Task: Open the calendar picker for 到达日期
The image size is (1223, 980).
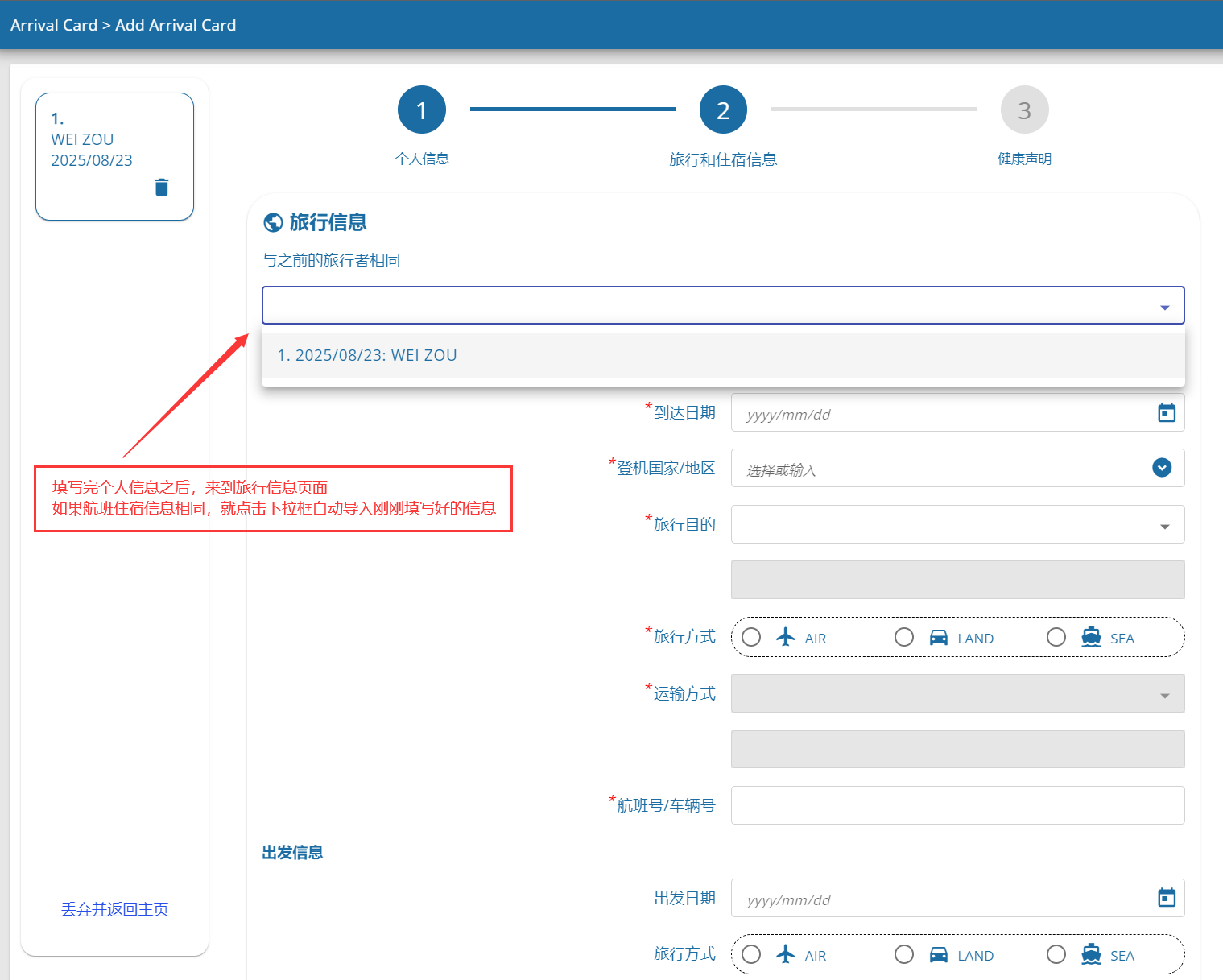Action: pyautogui.click(x=1167, y=412)
